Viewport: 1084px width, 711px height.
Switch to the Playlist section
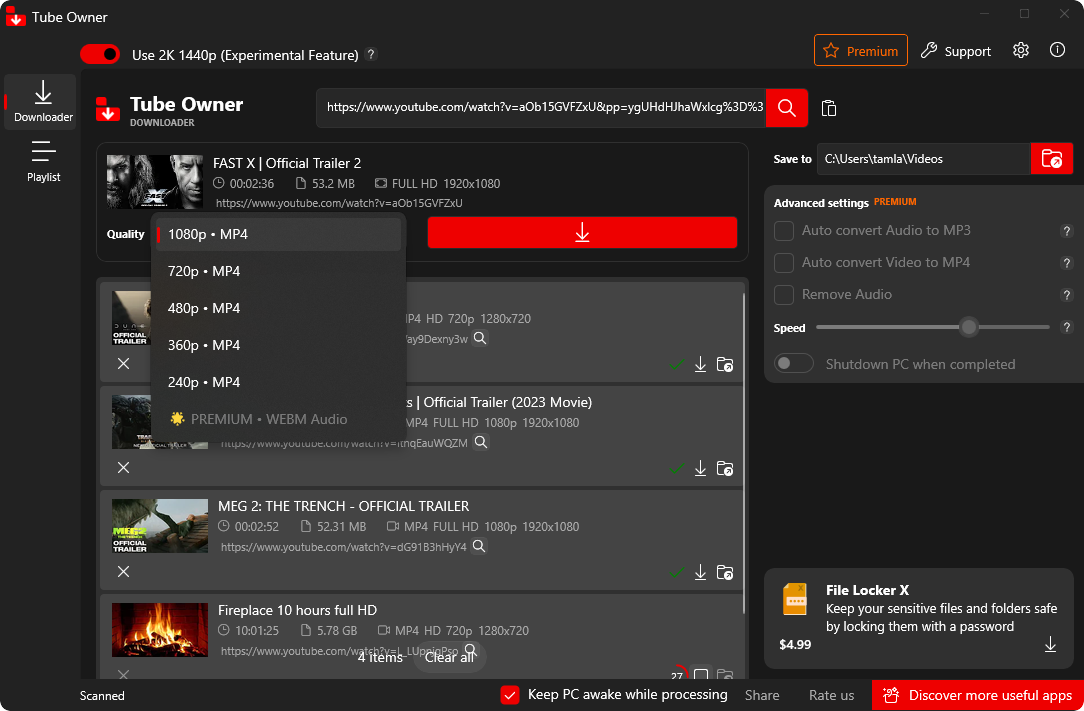click(x=44, y=161)
